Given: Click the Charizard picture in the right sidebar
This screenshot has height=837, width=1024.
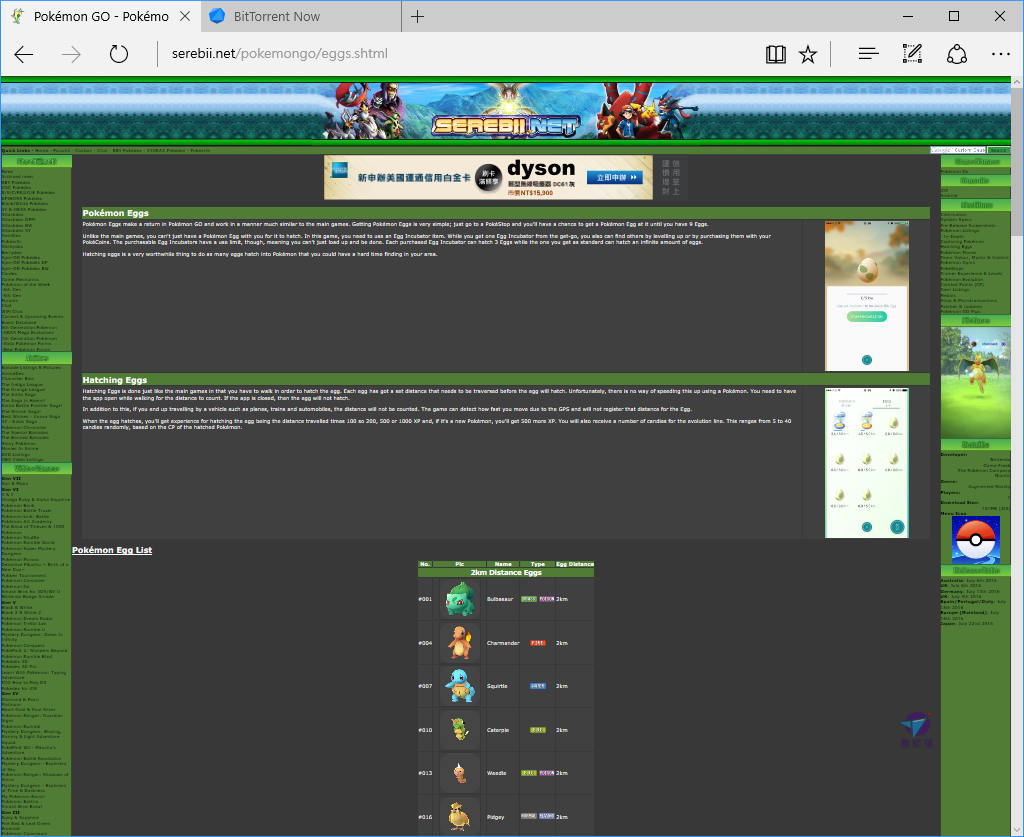Looking at the screenshot, I should [x=975, y=383].
